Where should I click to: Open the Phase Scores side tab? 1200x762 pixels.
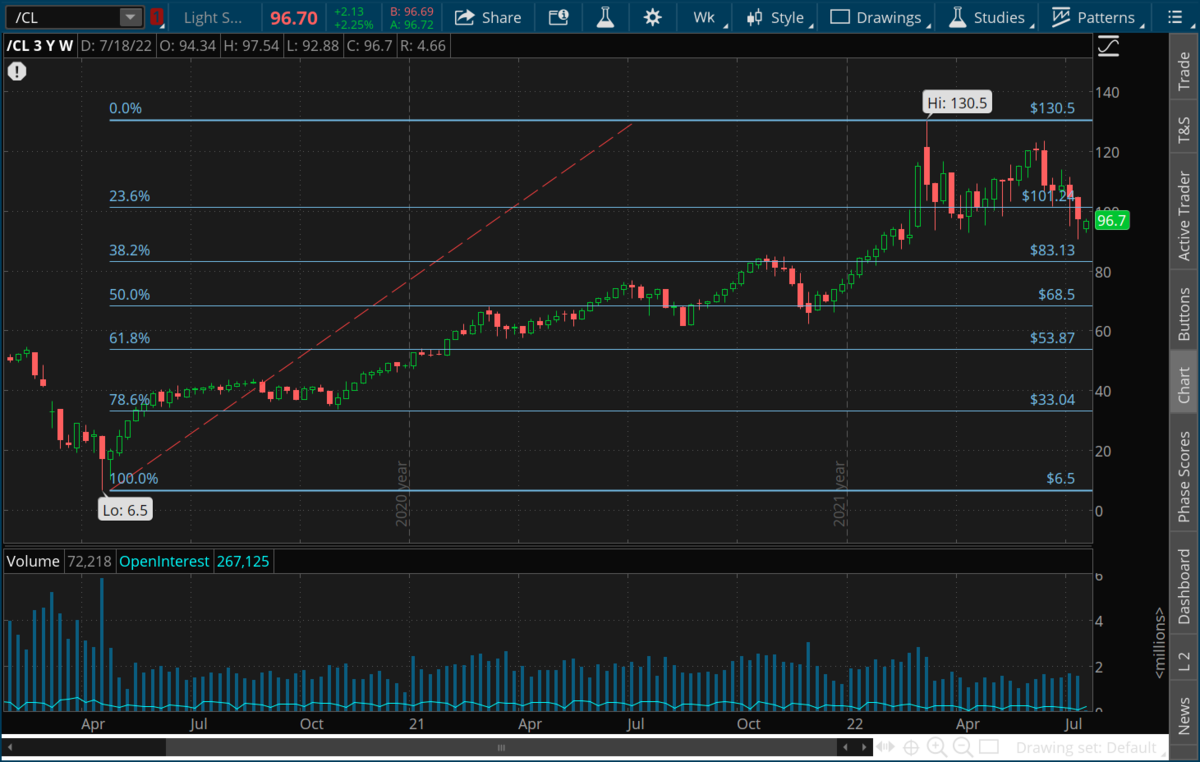pyautogui.click(x=1184, y=477)
